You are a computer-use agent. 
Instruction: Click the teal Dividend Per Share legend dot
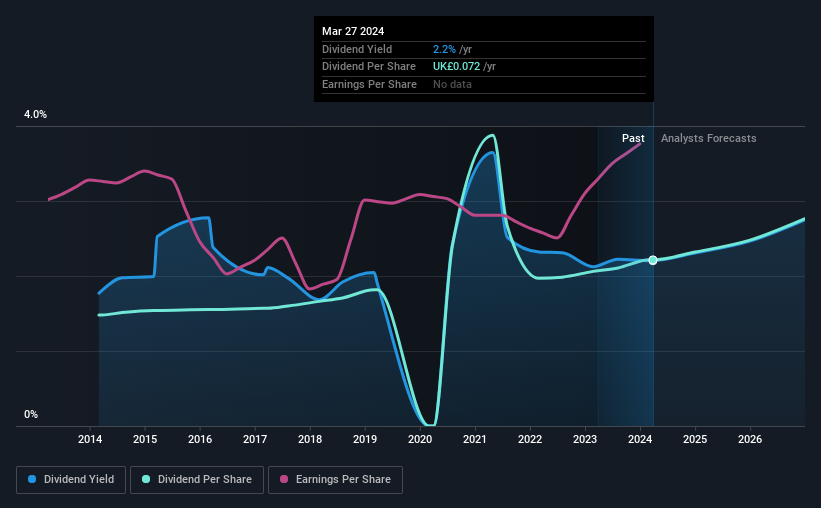[x=146, y=479]
